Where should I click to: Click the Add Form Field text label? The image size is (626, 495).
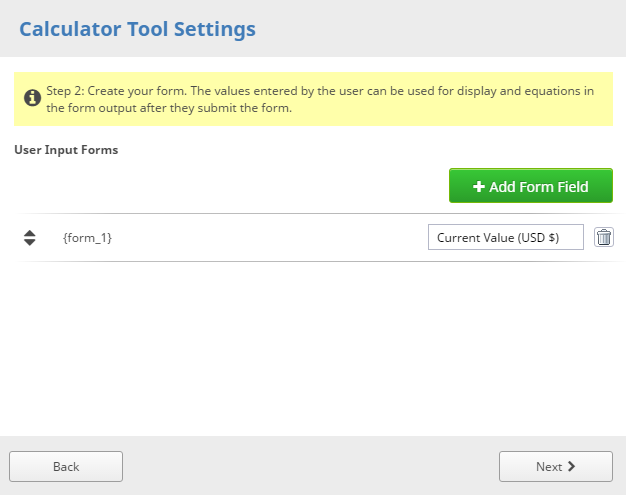pos(538,186)
